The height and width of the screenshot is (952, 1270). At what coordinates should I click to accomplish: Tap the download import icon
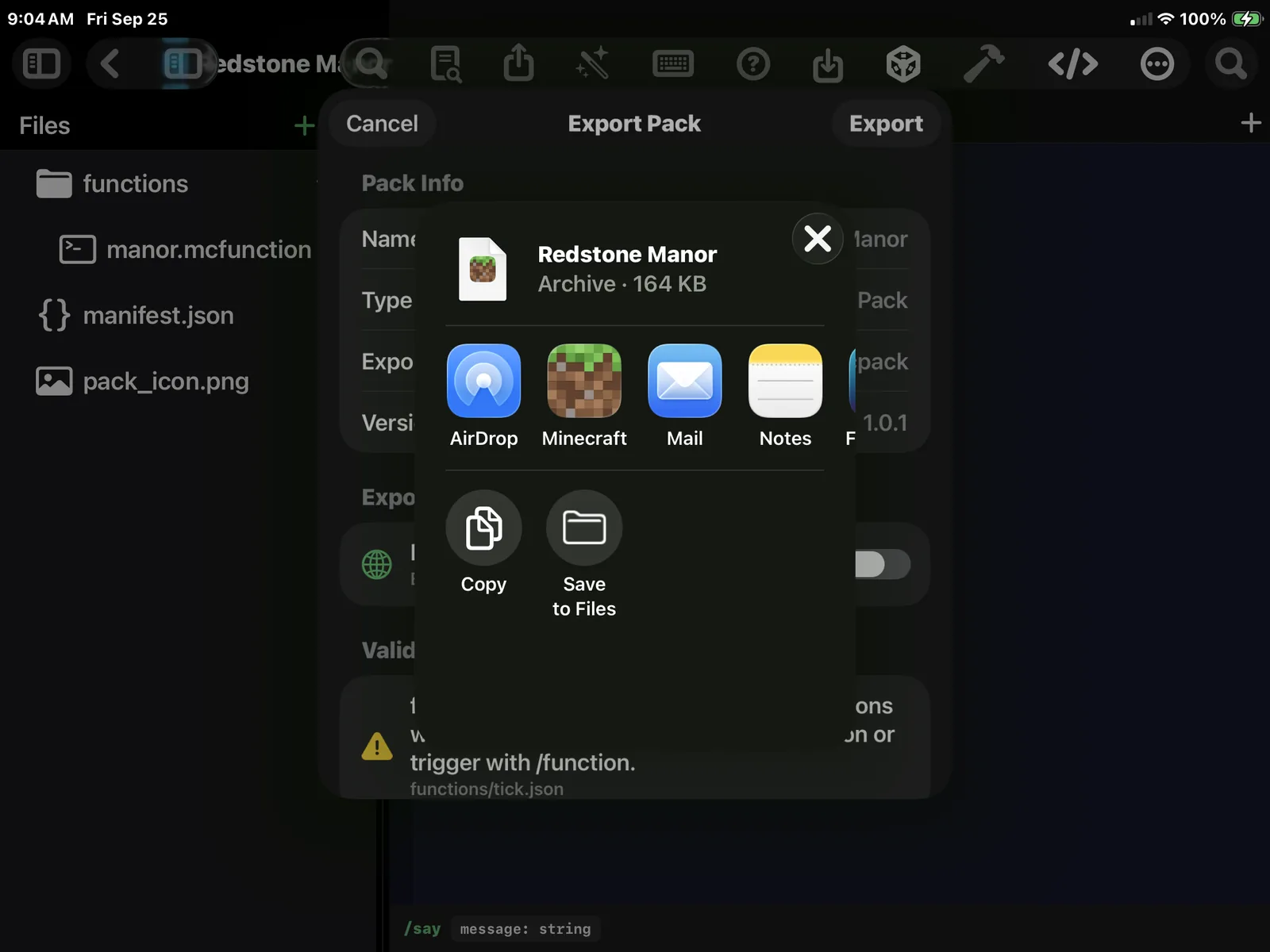coord(828,64)
